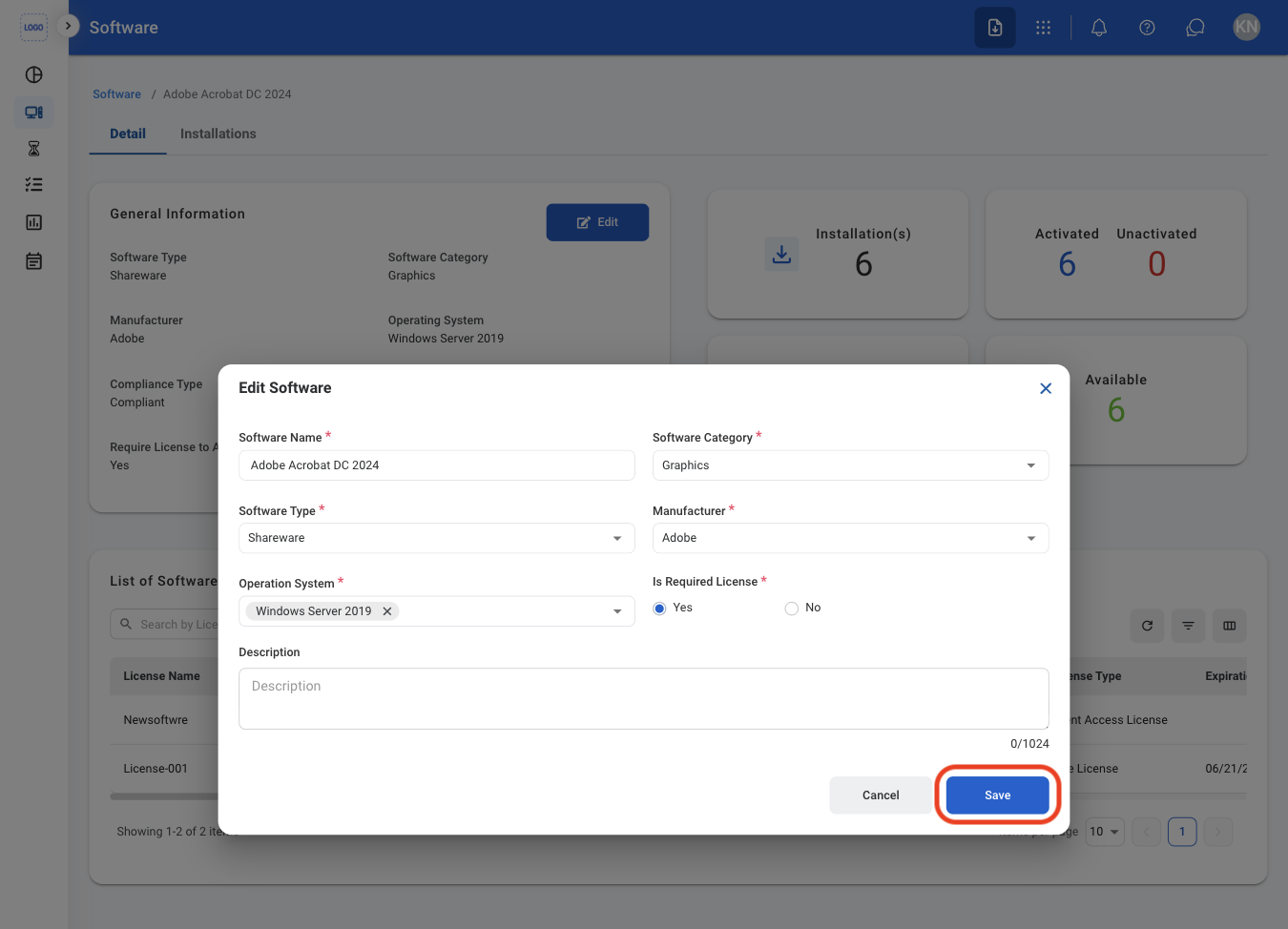Image resolution: width=1288 pixels, height=929 pixels.
Task: Click the Installation(s) download icon
Action: tap(781, 254)
